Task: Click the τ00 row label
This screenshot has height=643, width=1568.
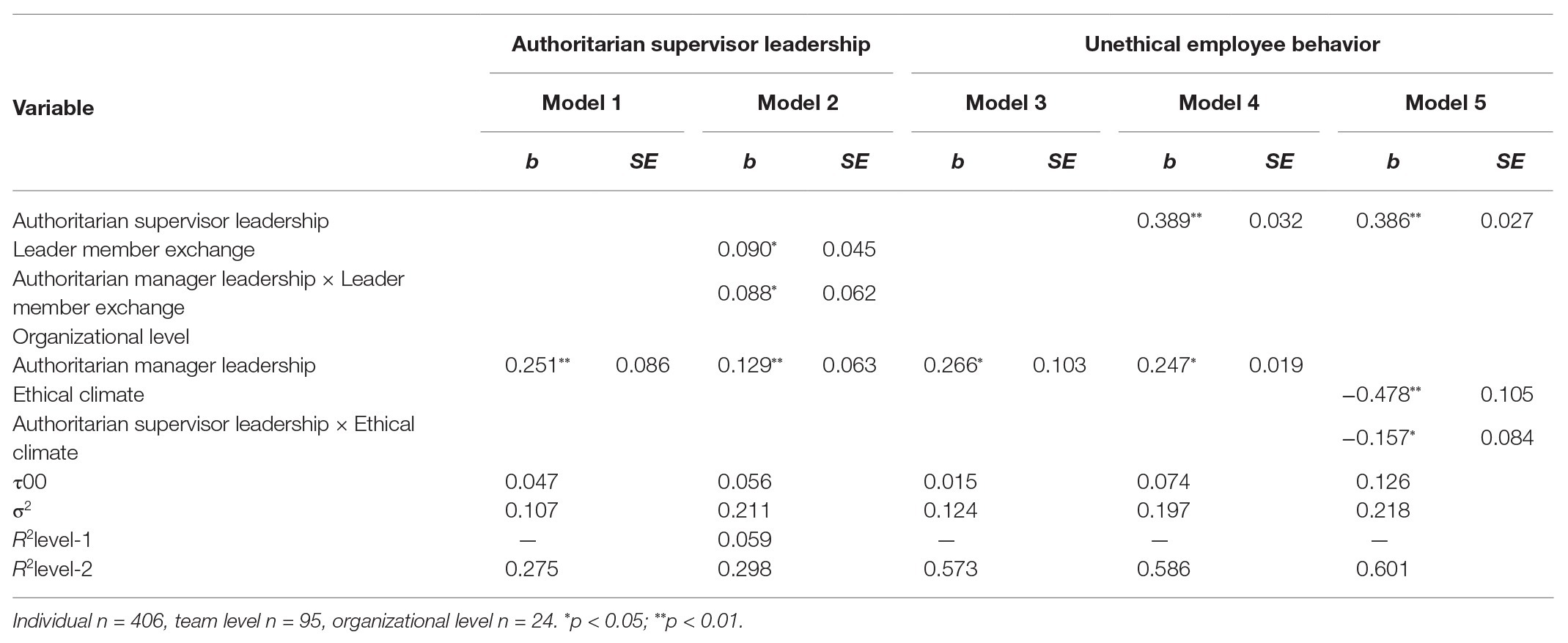Action: pos(30,482)
